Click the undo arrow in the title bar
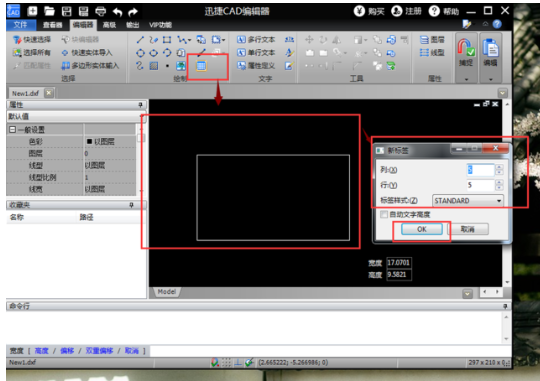Viewport: 540px width, 381px height. click(x=117, y=12)
